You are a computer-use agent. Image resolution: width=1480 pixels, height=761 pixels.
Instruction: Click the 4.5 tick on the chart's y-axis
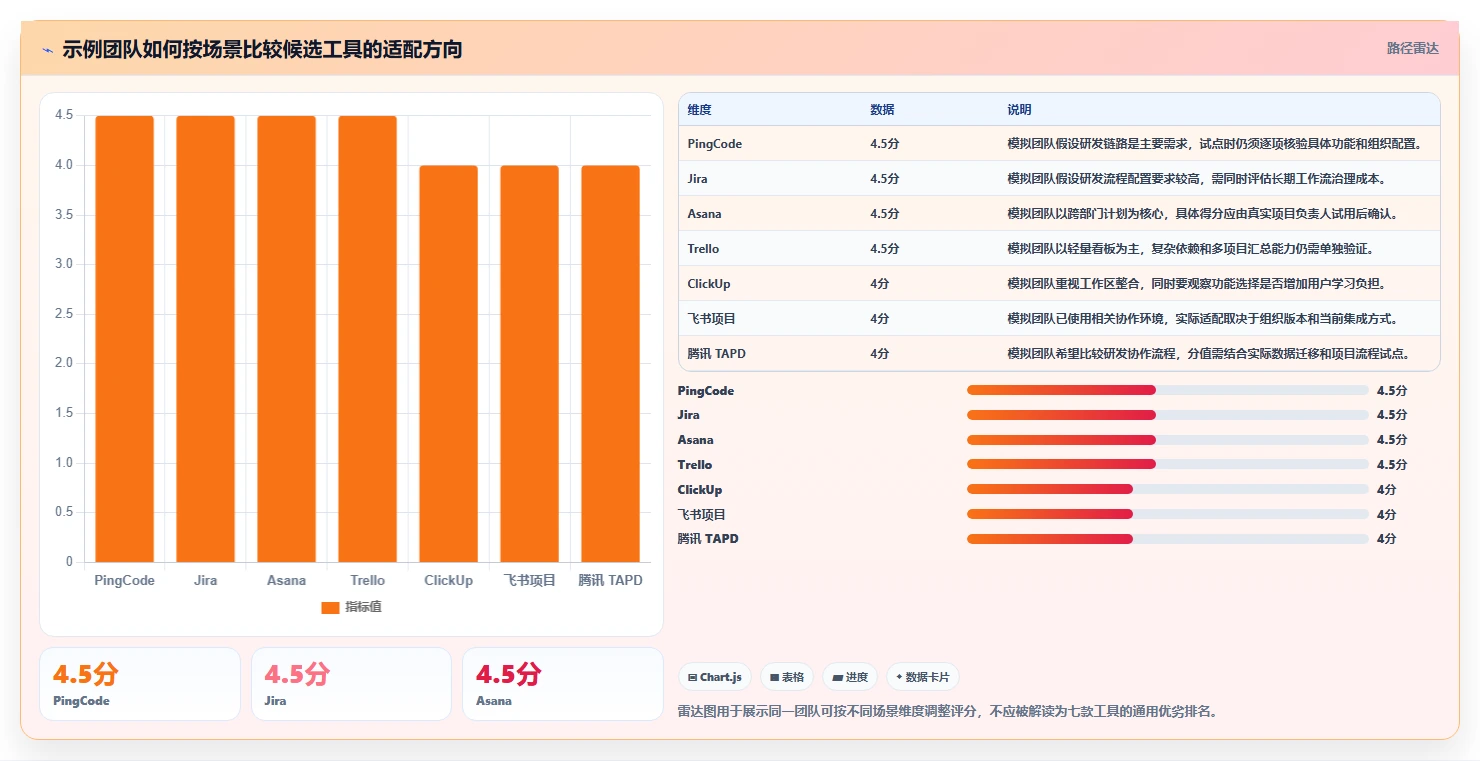64,115
